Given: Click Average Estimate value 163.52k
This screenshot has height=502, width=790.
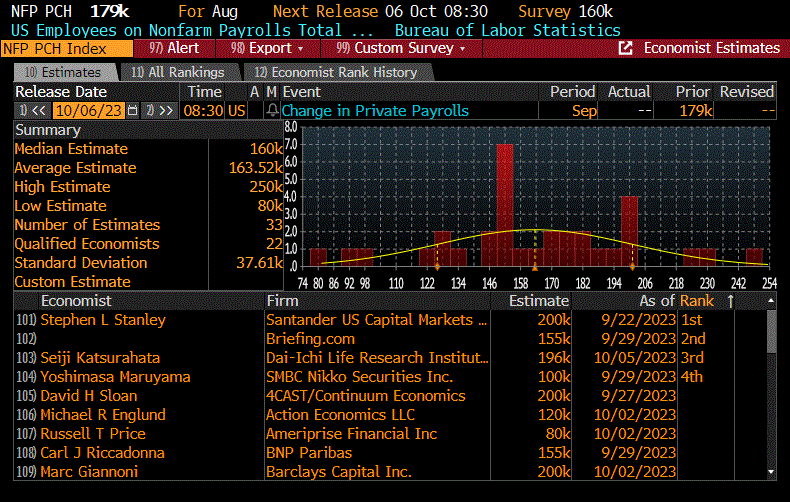Looking at the screenshot, I should coord(255,168).
